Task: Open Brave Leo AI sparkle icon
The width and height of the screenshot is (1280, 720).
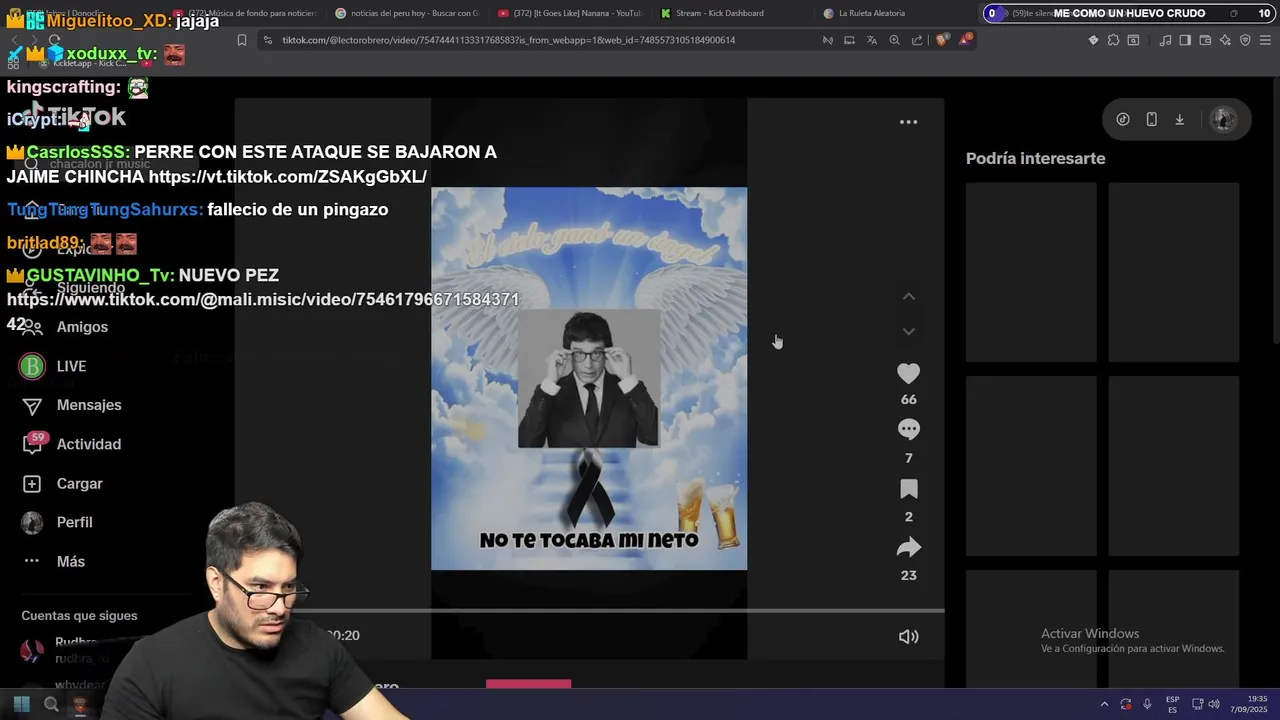Action: pyautogui.click(x=1225, y=40)
